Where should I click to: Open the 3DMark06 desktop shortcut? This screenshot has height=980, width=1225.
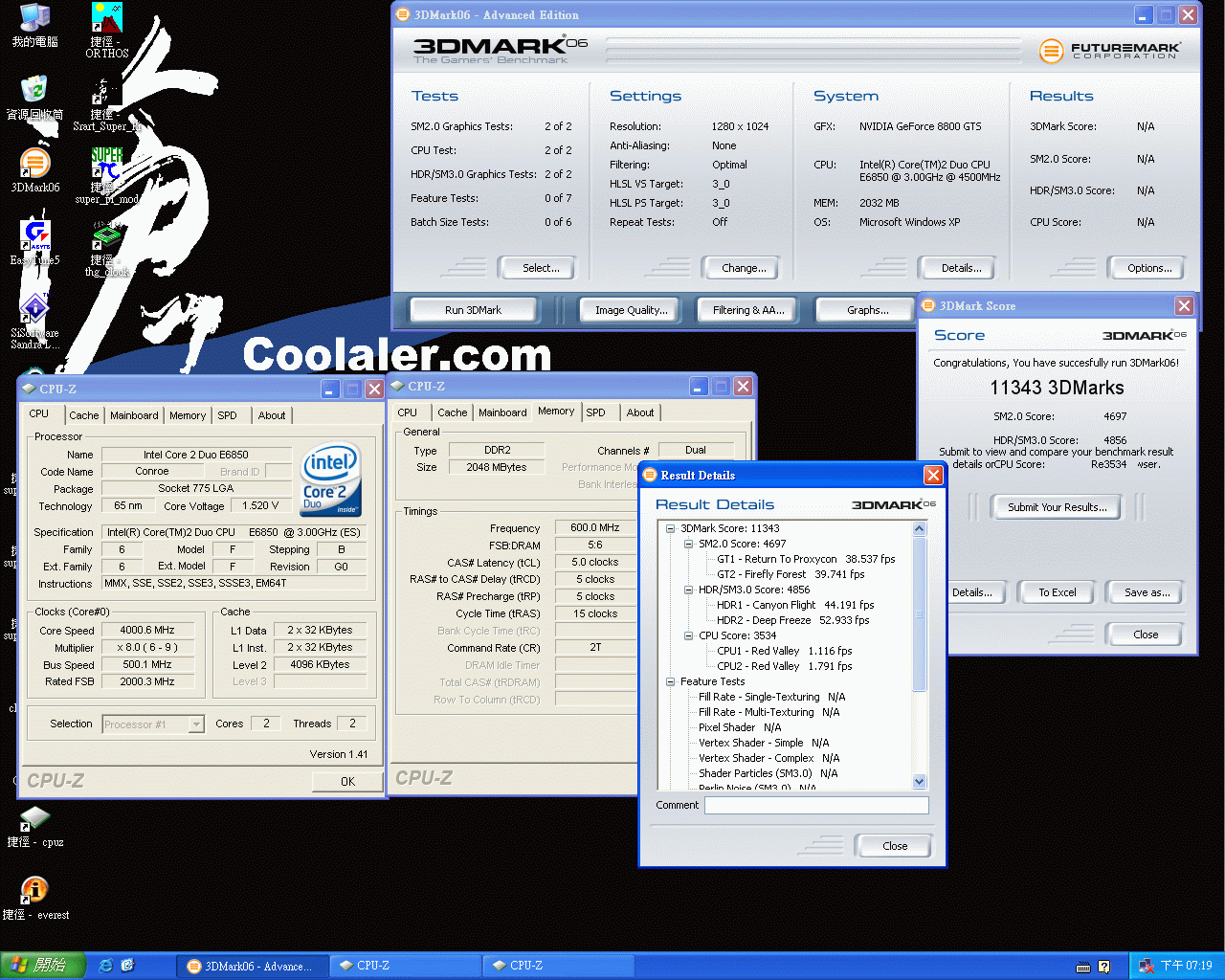tap(34, 169)
